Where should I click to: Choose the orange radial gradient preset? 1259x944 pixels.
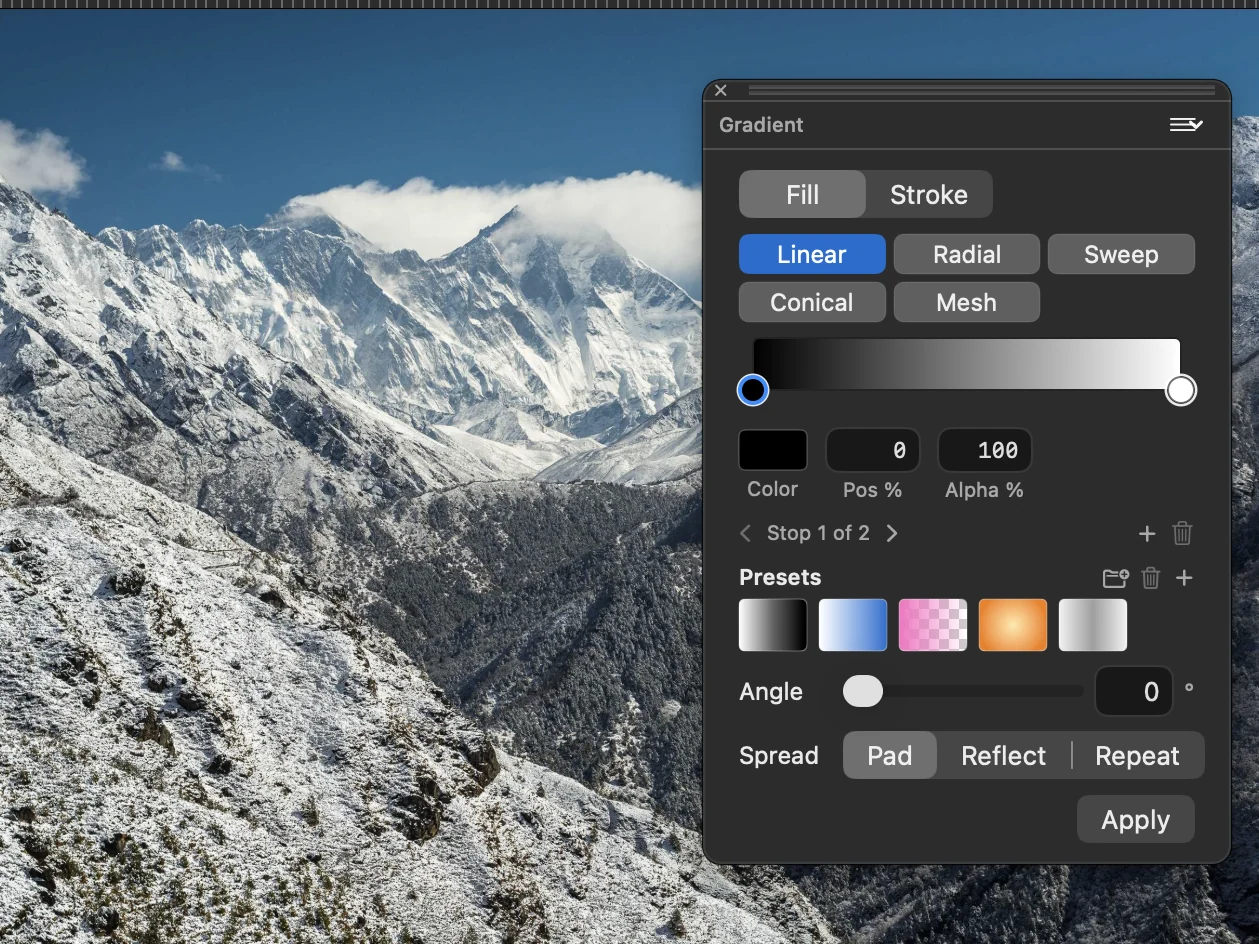point(1013,625)
